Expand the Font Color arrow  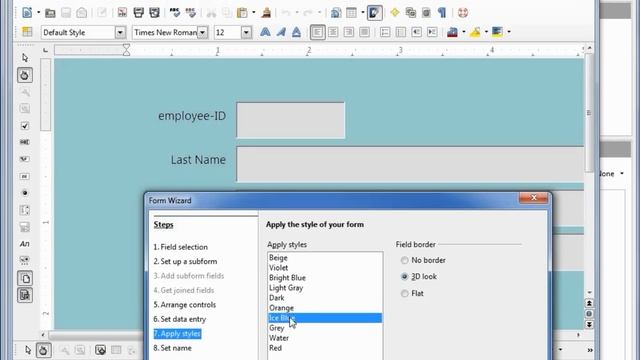pos(464,32)
